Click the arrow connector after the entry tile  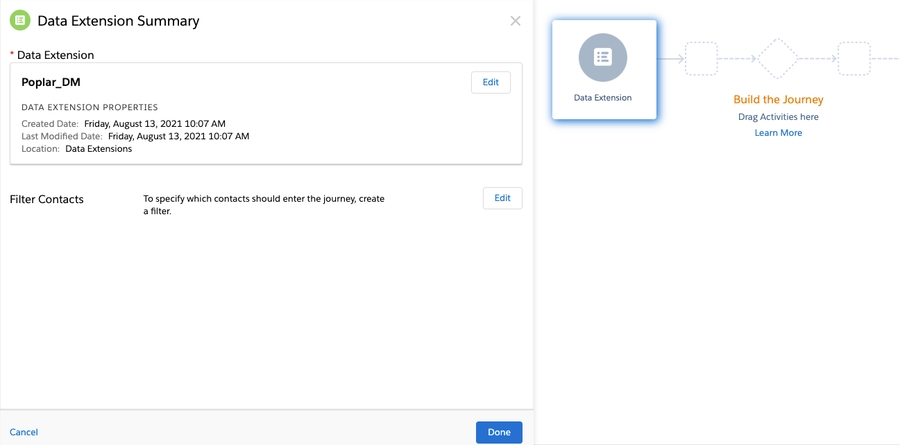click(671, 59)
